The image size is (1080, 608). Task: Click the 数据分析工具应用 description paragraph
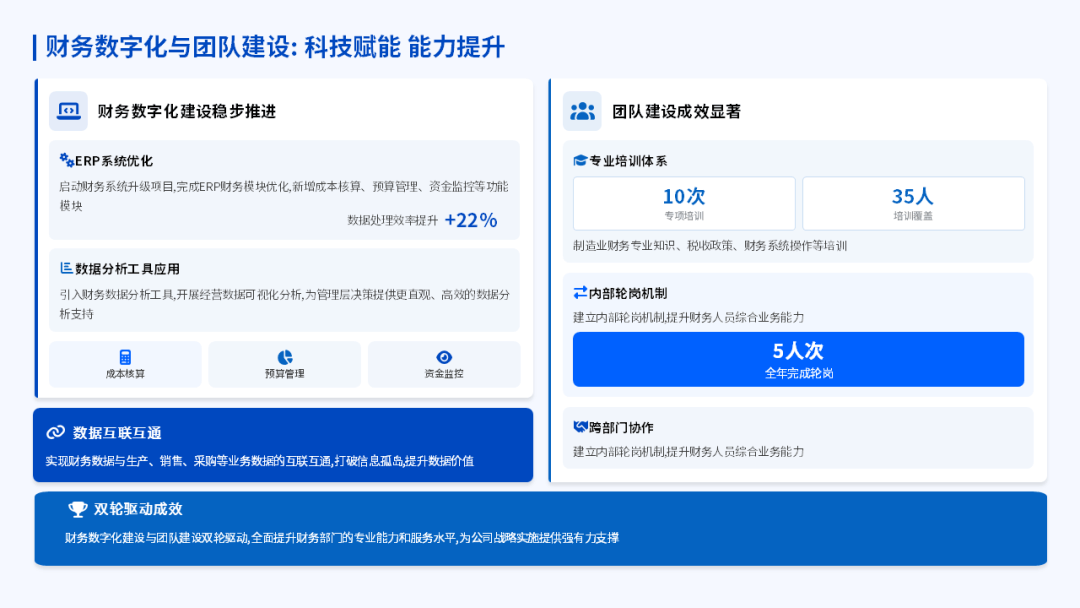click(x=284, y=303)
